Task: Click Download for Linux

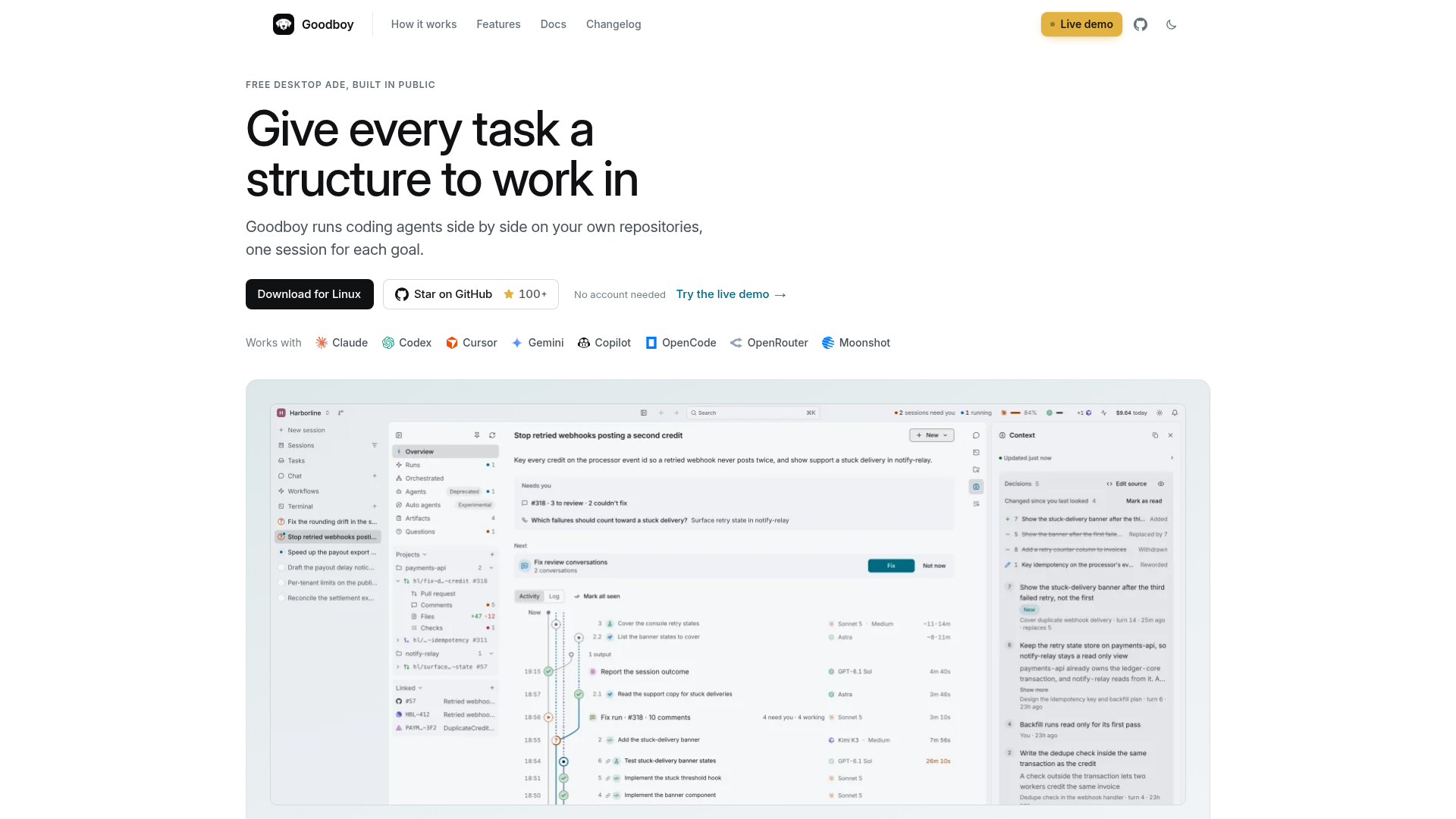Action: point(309,294)
